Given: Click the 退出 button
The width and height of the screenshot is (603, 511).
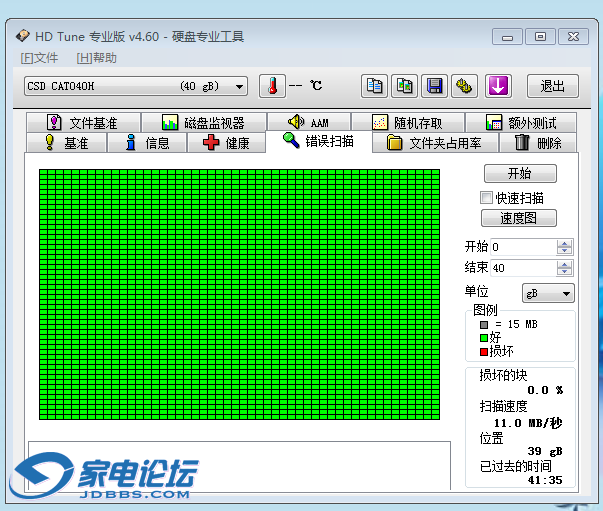Looking at the screenshot, I should [x=553, y=86].
